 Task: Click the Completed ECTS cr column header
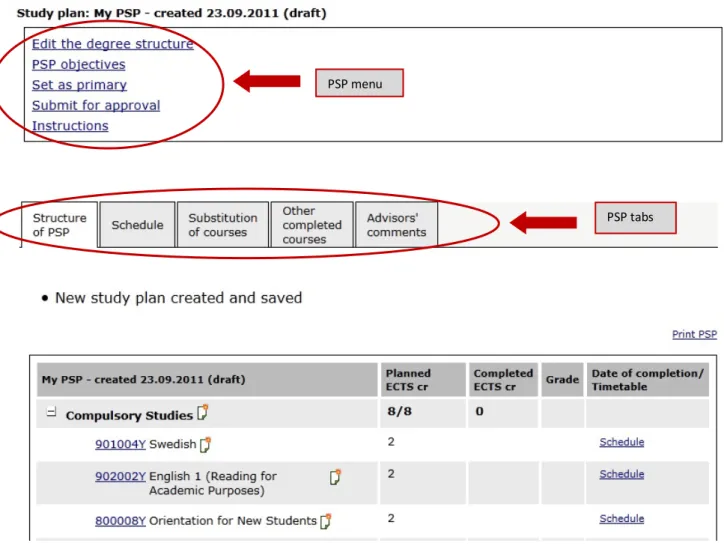pos(503,380)
